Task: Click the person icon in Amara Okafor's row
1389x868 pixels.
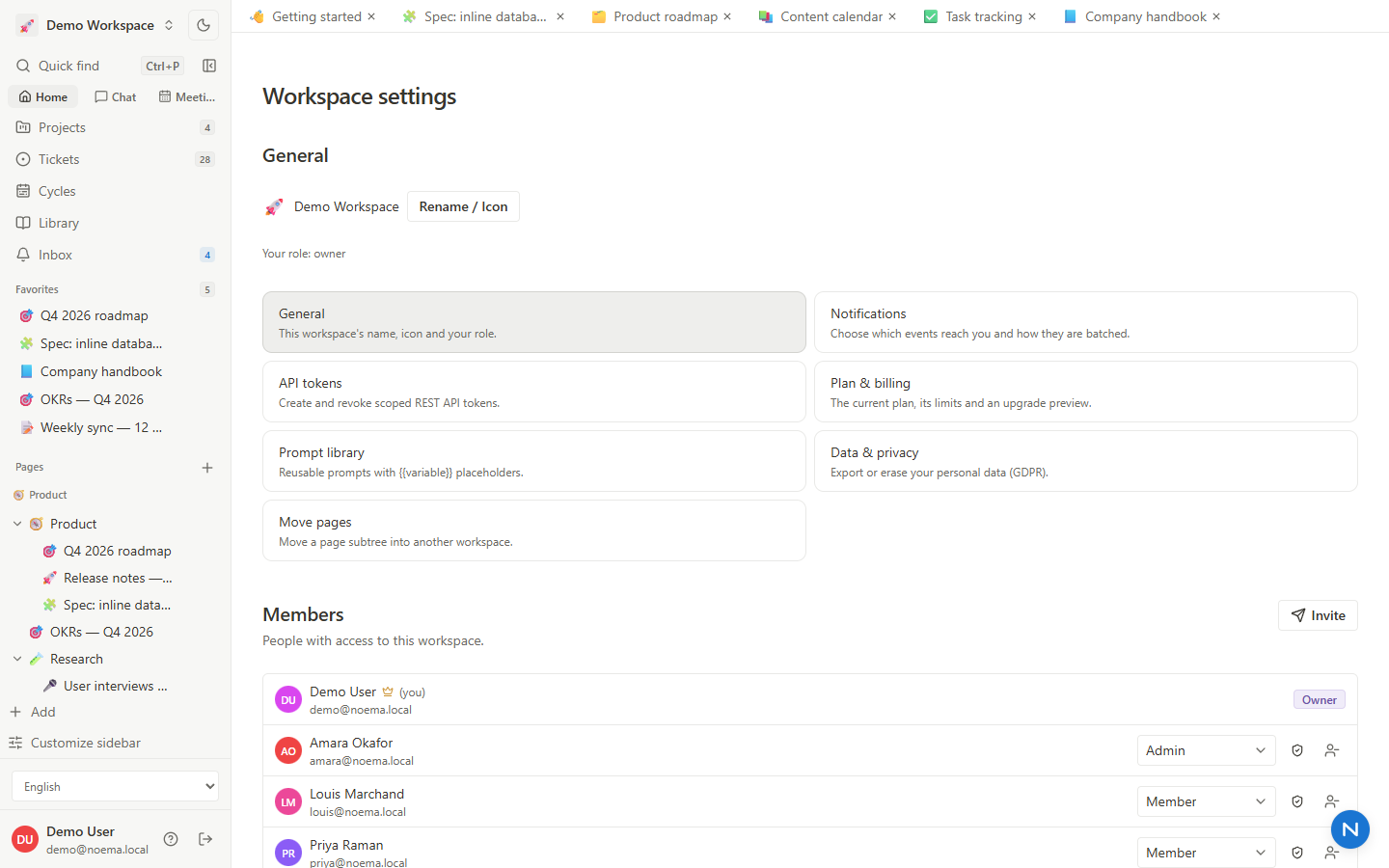Action: pos(1332,750)
